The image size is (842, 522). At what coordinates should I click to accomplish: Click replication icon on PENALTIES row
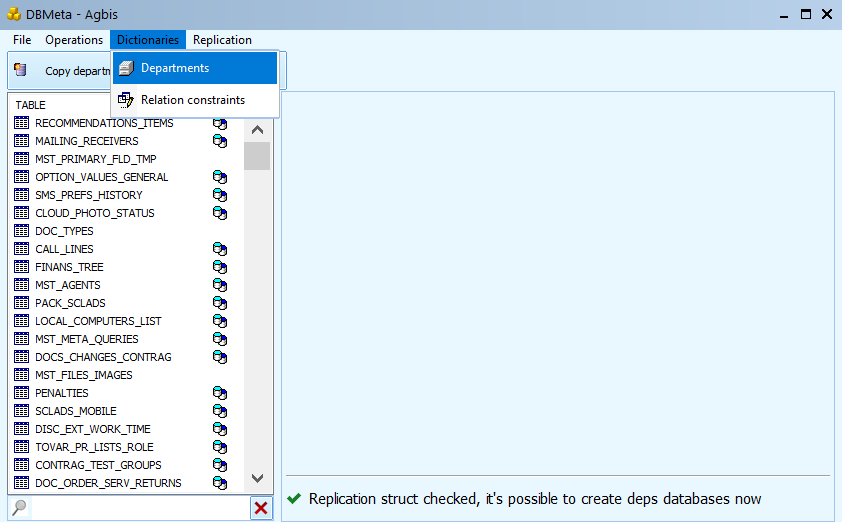220,393
